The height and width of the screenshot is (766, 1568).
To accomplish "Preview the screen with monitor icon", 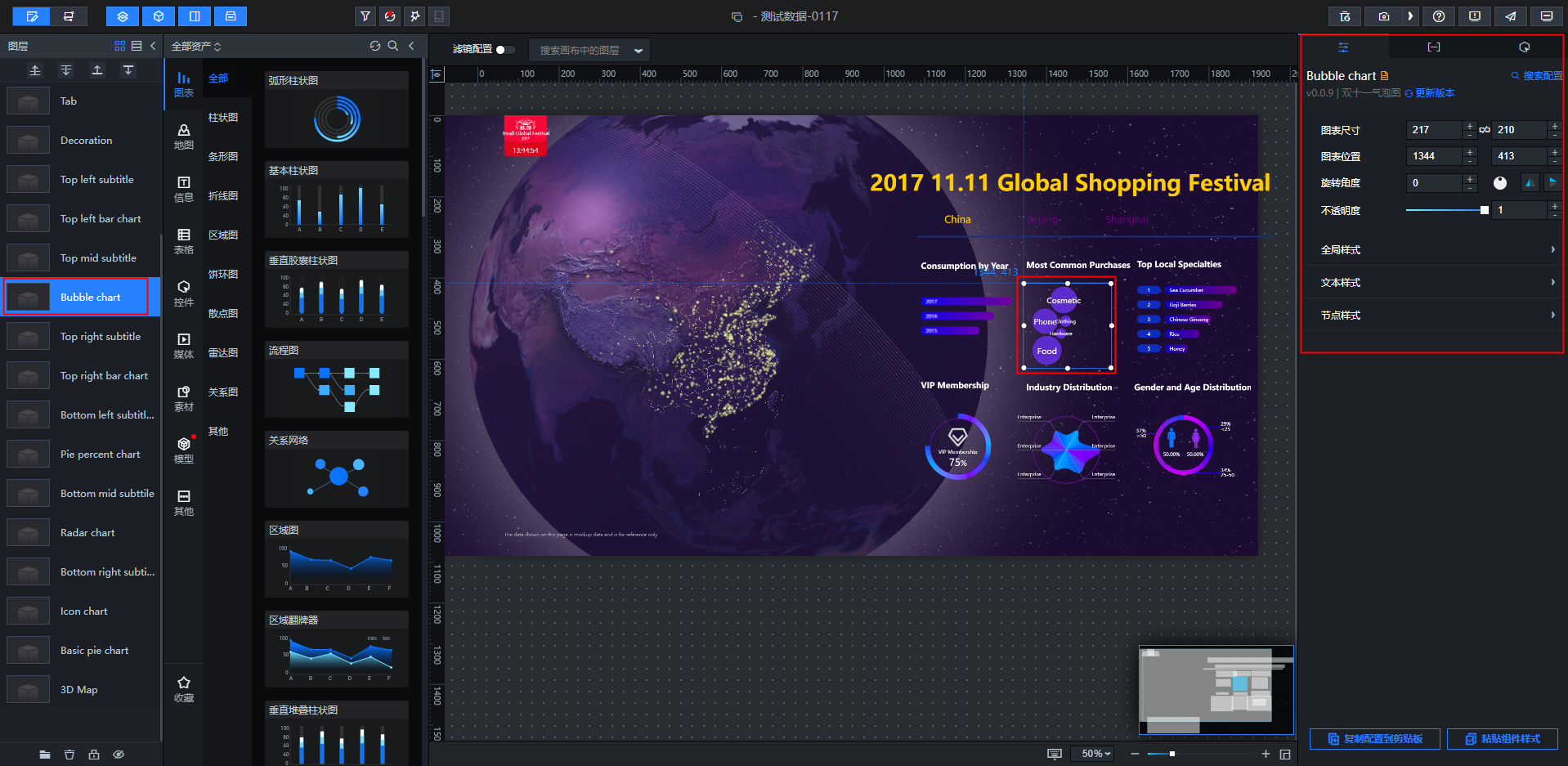I will (x=1547, y=16).
